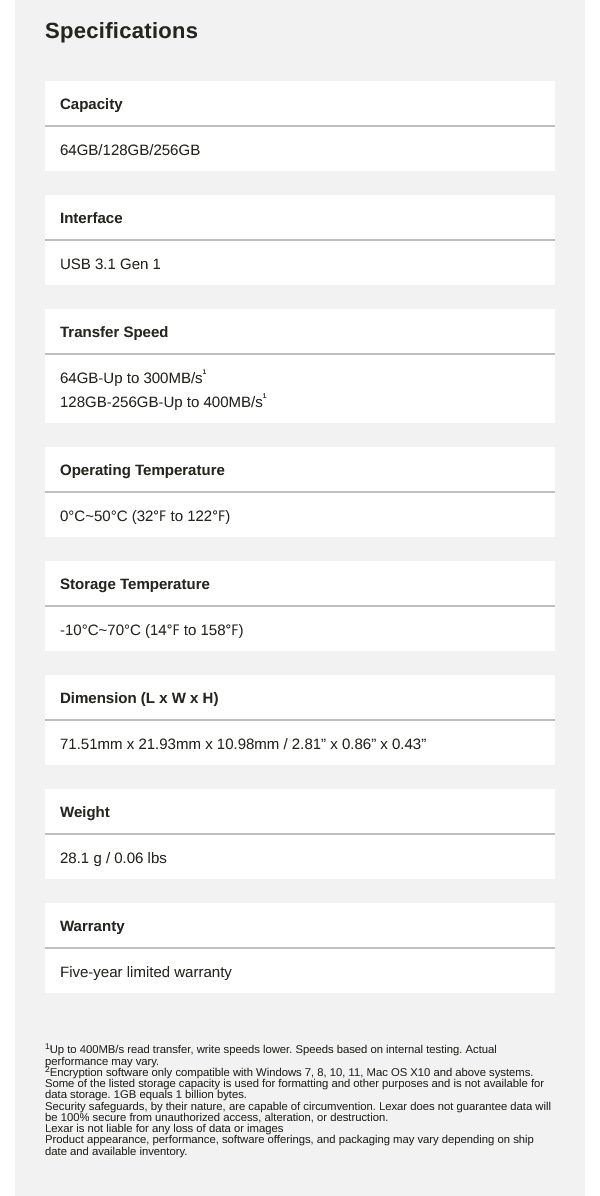Click the -10°C~70°C storage value

152,630
